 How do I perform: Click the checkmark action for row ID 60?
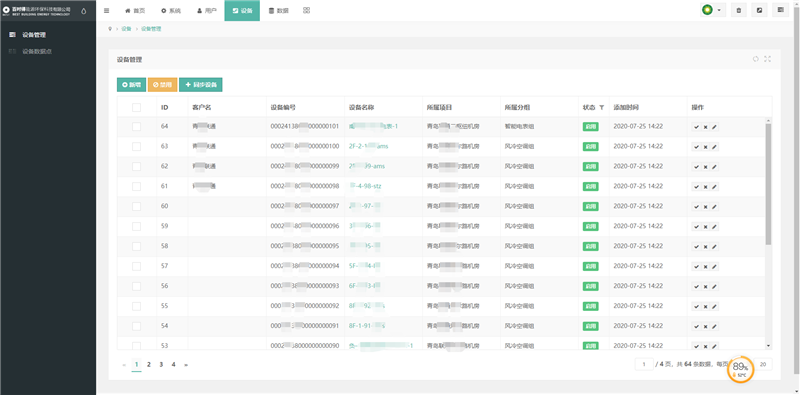click(696, 207)
